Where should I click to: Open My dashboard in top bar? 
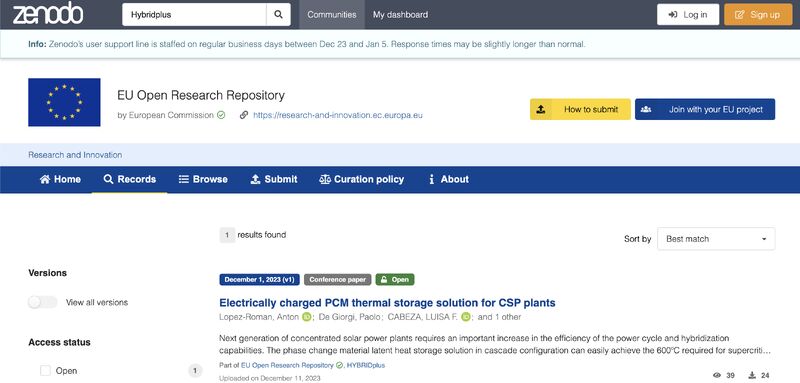tap(401, 14)
